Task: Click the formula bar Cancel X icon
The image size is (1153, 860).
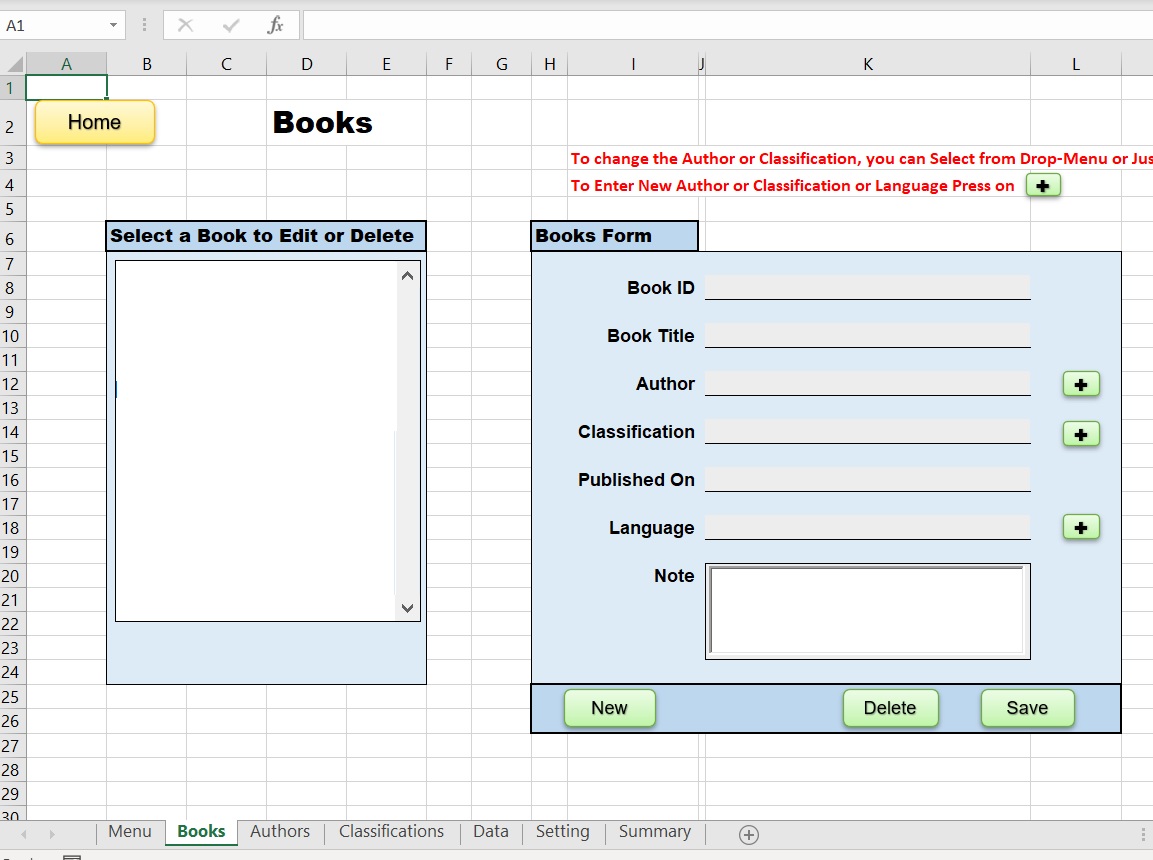Action: click(185, 26)
